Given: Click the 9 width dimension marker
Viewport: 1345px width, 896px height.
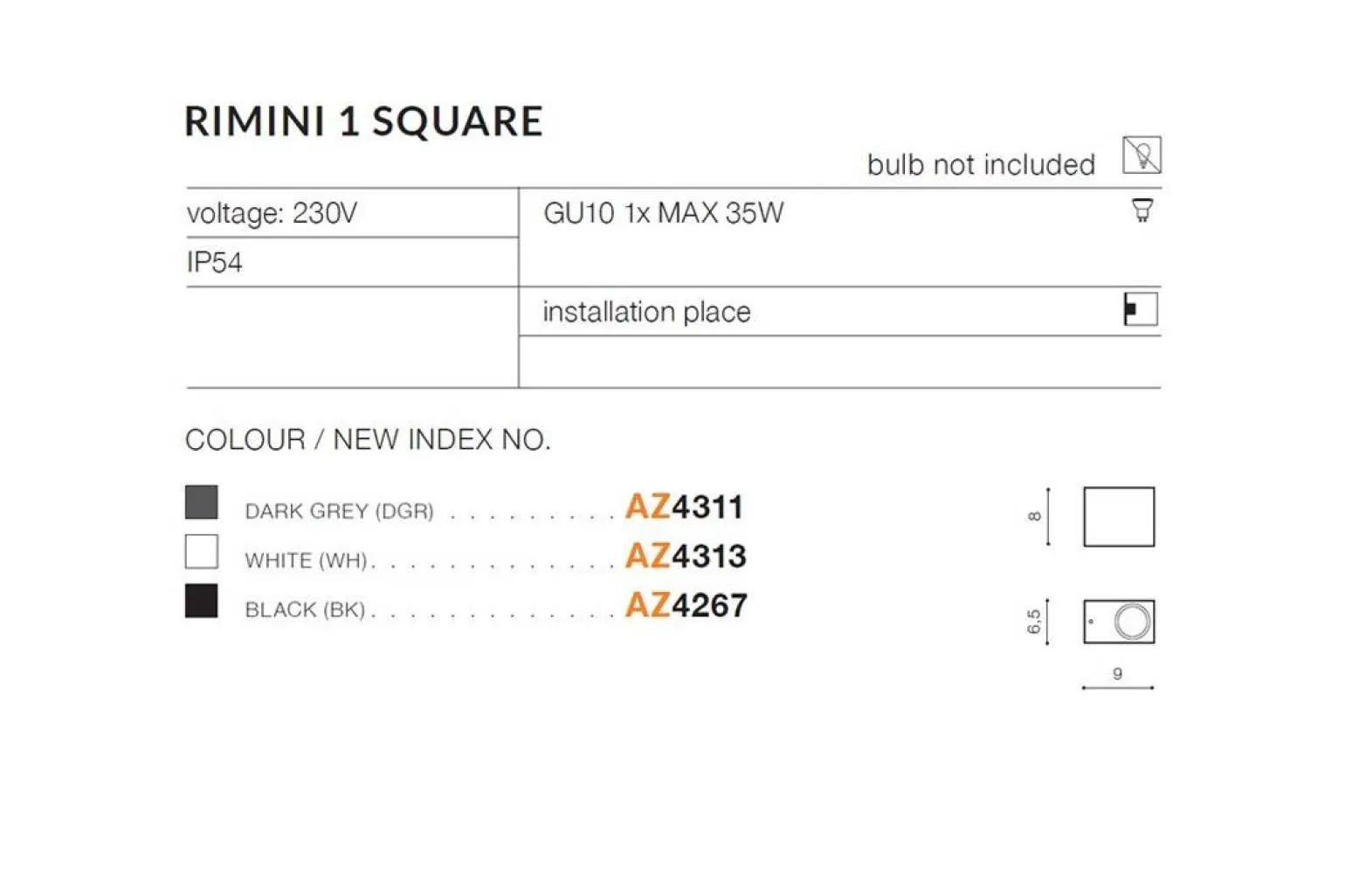Looking at the screenshot, I should [1118, 675].
